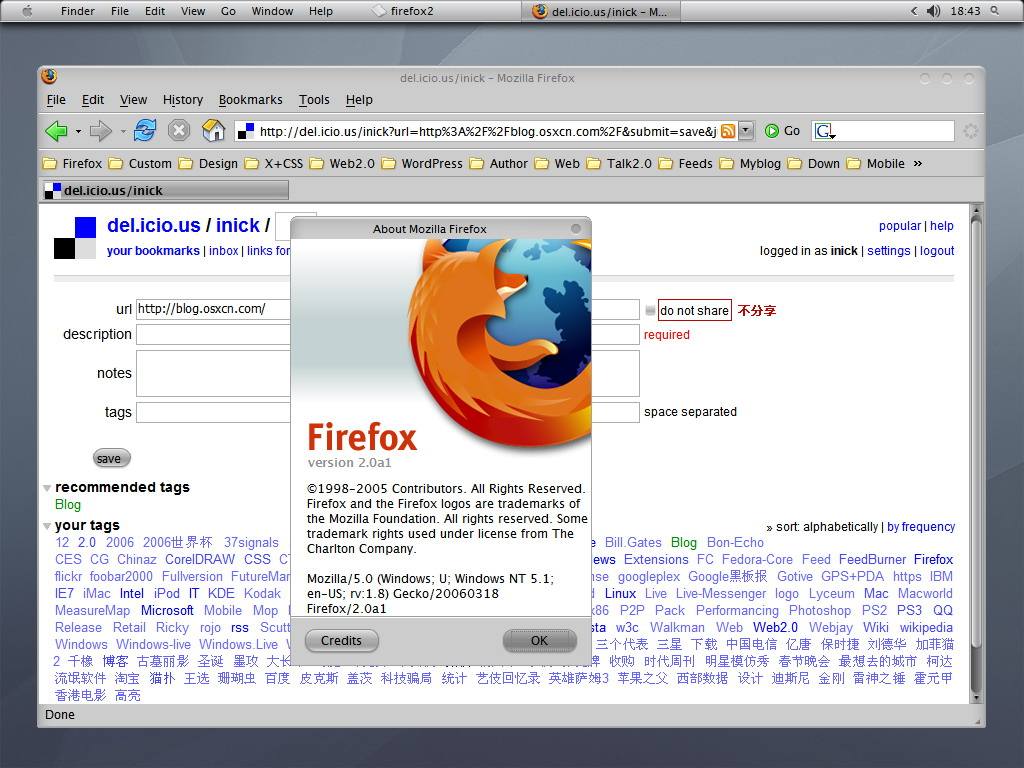Open the volume icon in menu bar
1024x768 pixels.
tap(933, 10)
